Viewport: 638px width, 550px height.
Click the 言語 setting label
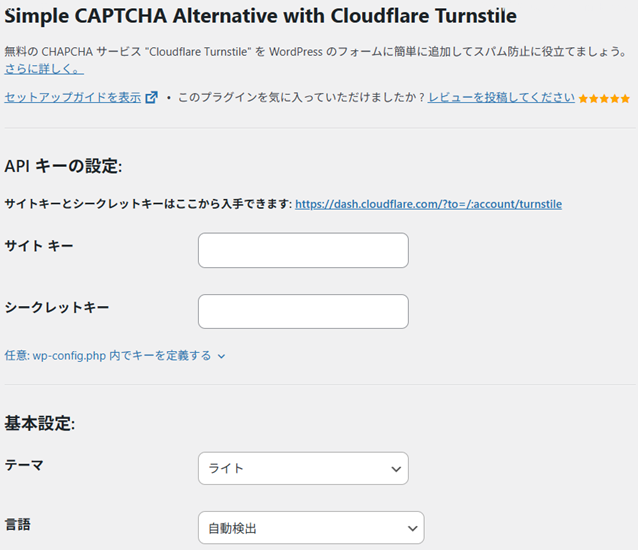click(x=18, y=522)
